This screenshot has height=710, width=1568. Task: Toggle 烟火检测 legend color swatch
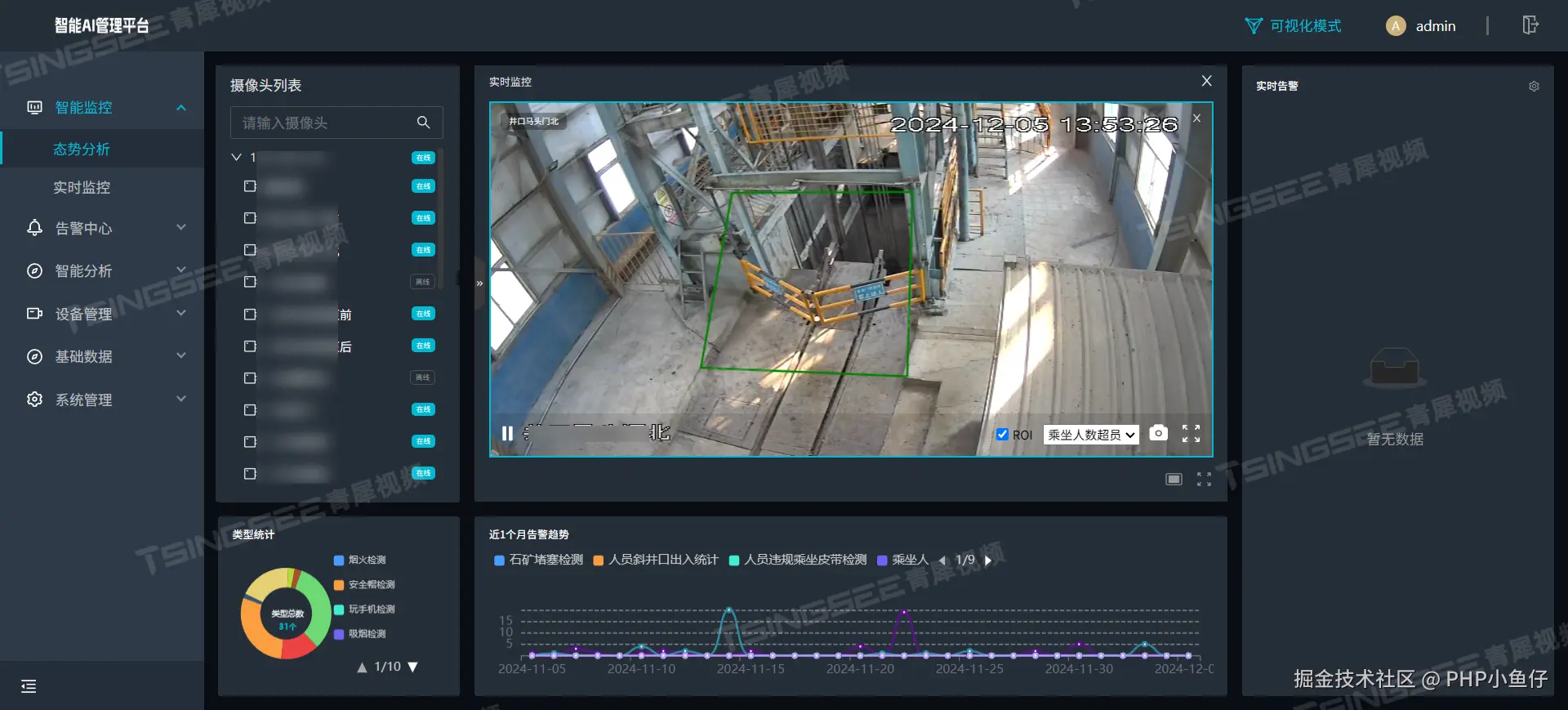click(339, 560)
